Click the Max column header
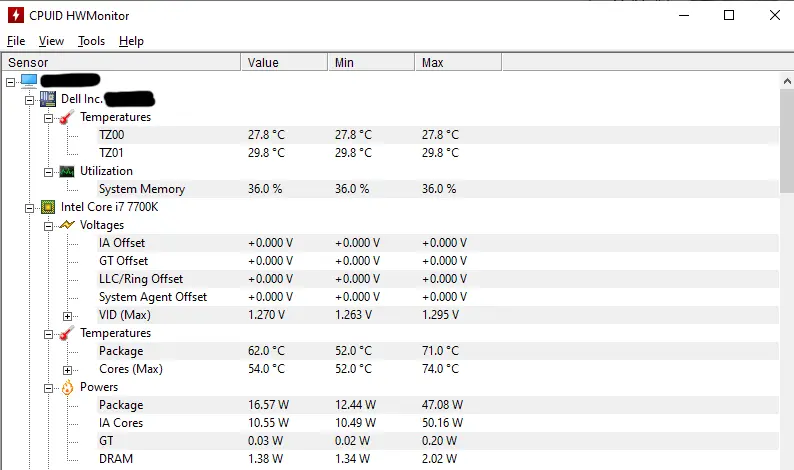Viewport: 794px width, 470px height. [x=459, y=62]
